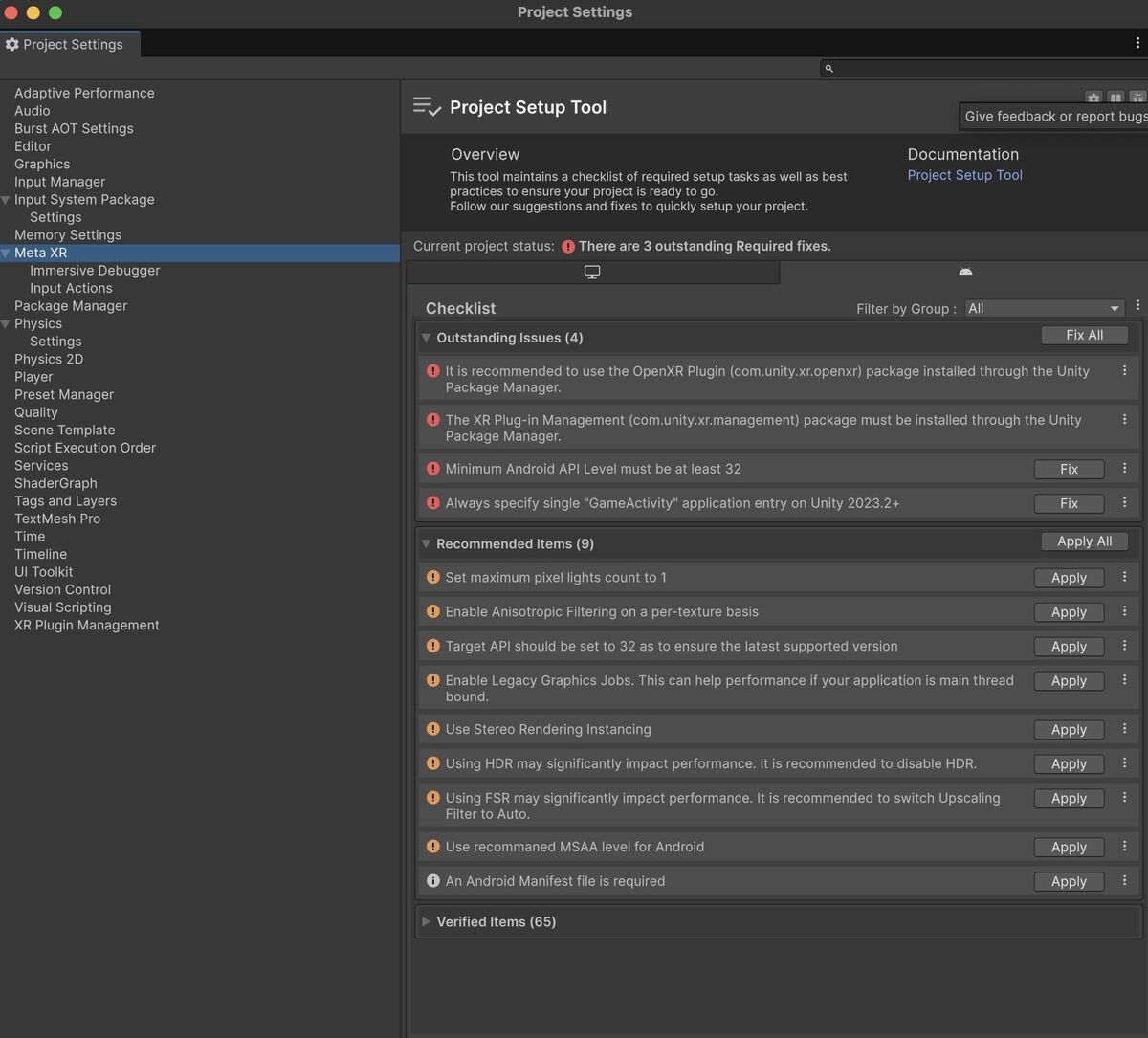
Task: Fix the GameActivity application entry issue
Action: (1069, 503)
